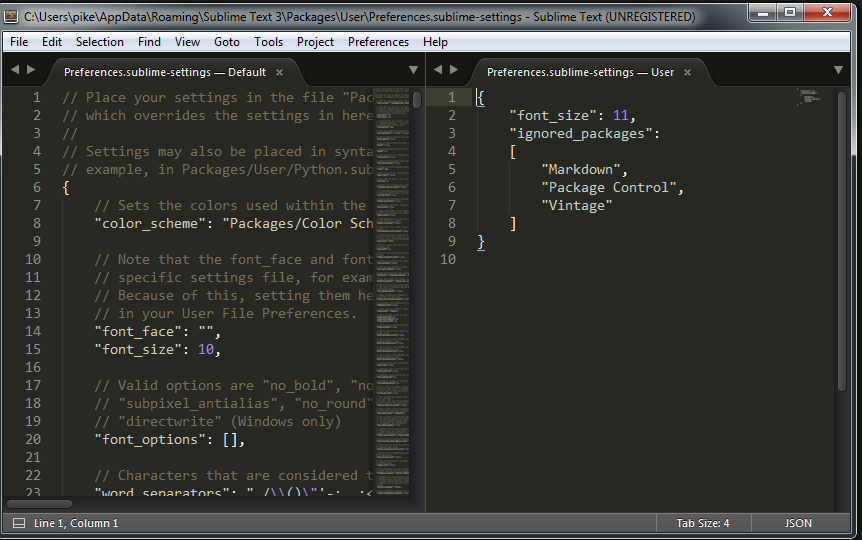The image size is (862, 540).
Task: Open the Tab Size: 4 selector
Action: (x=703, y=523)
